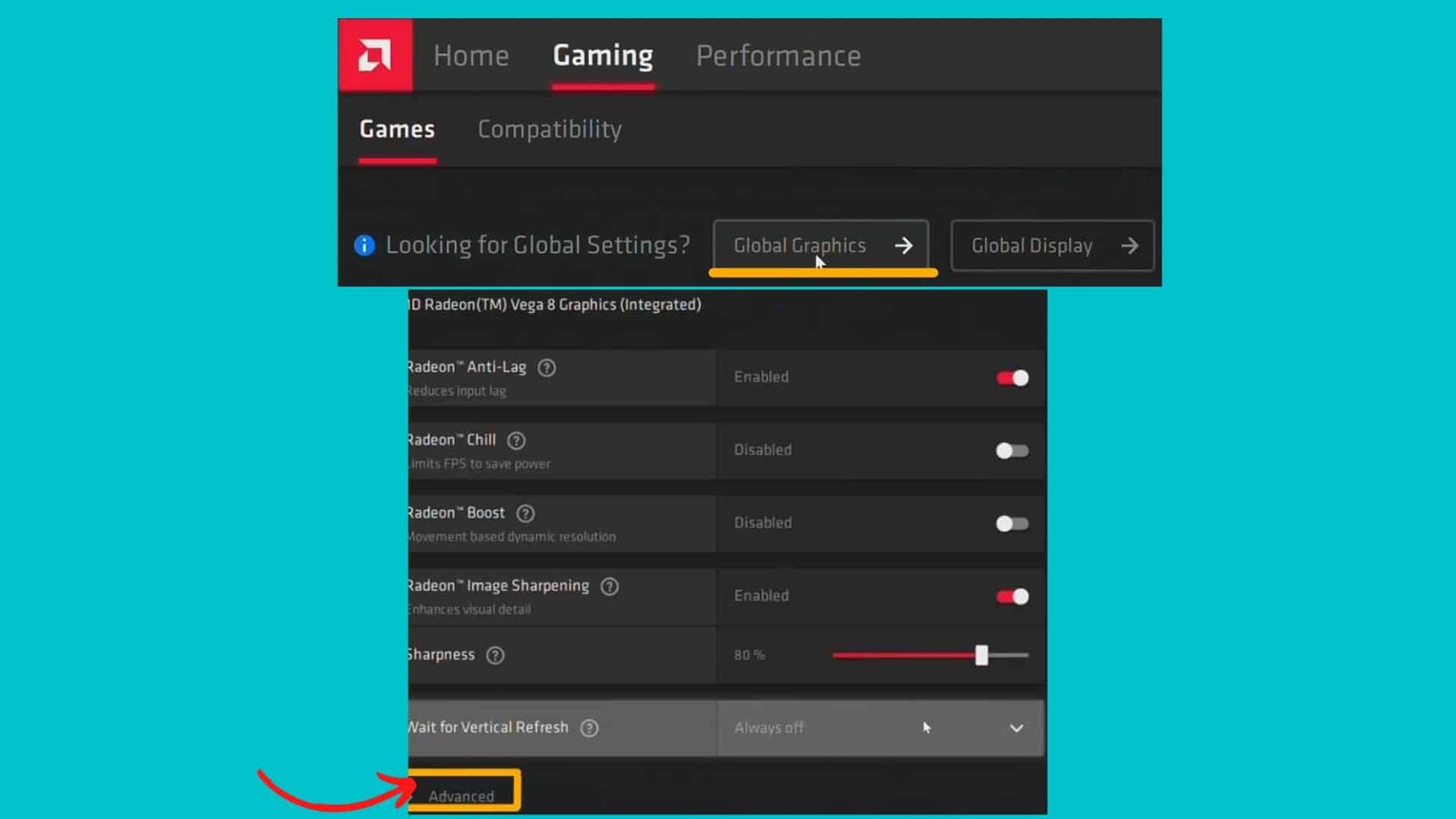The width and height of the screenshot is (1456, 819).
Task: Disable the Radeon Image Sharpening switch
Action: [x=1012, y=596]
